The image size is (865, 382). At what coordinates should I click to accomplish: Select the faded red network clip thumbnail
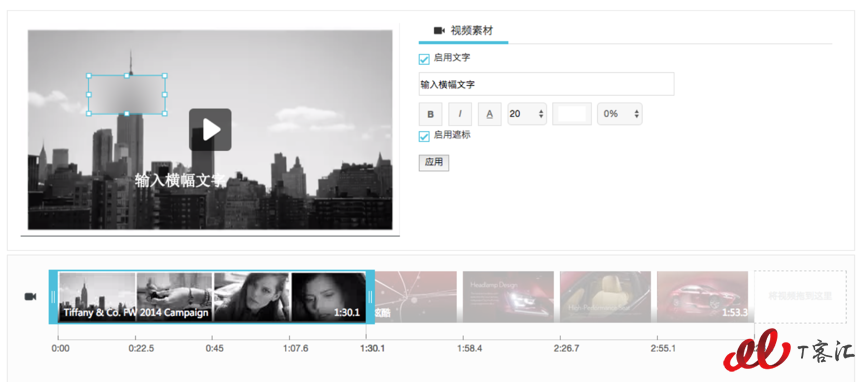pos(416,297)
